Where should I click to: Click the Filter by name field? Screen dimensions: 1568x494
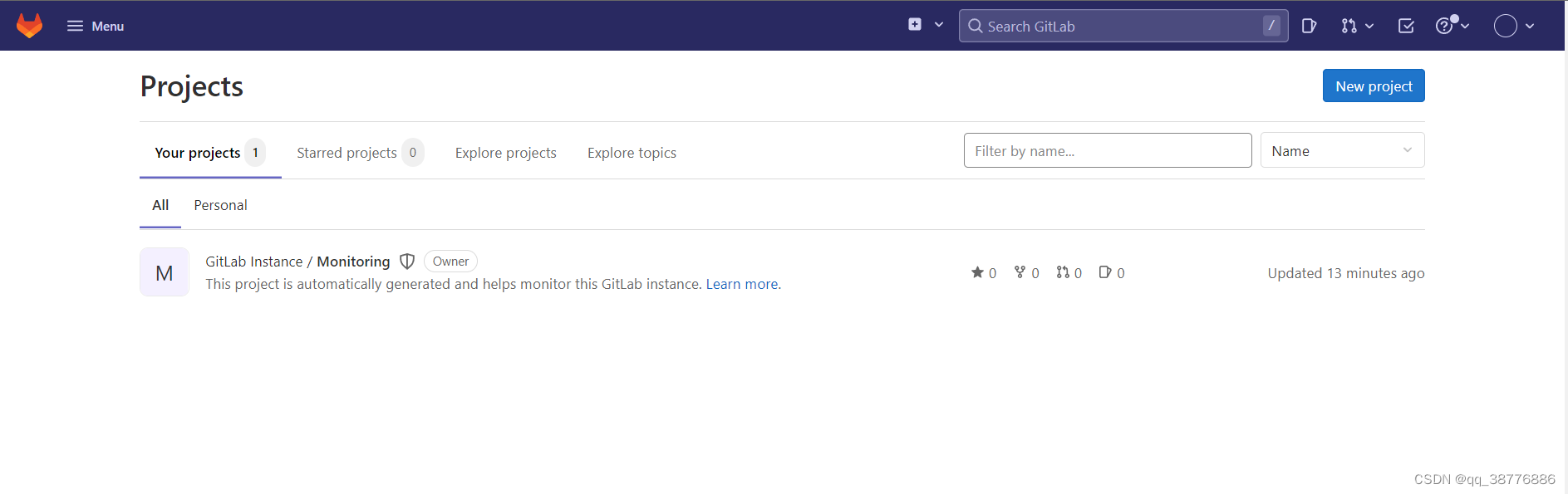1107,150
